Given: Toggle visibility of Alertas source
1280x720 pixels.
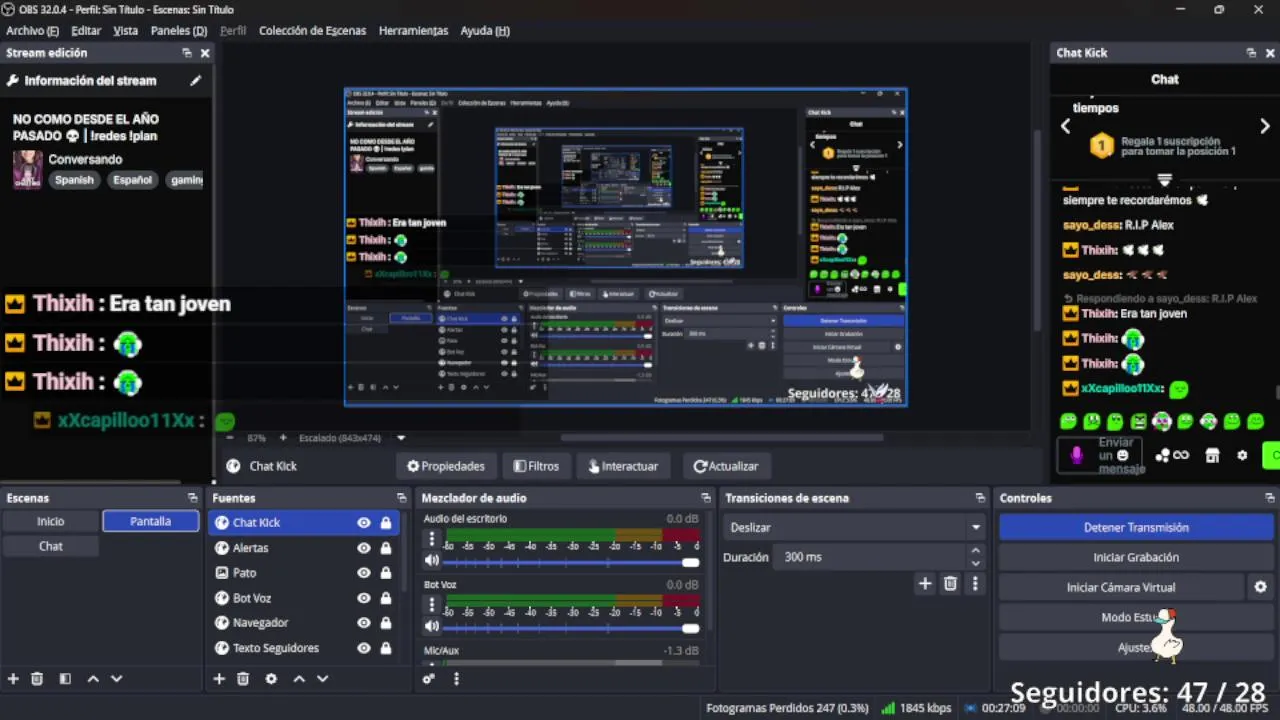Looking at the screenshot, I should click(x=364, y=548).
